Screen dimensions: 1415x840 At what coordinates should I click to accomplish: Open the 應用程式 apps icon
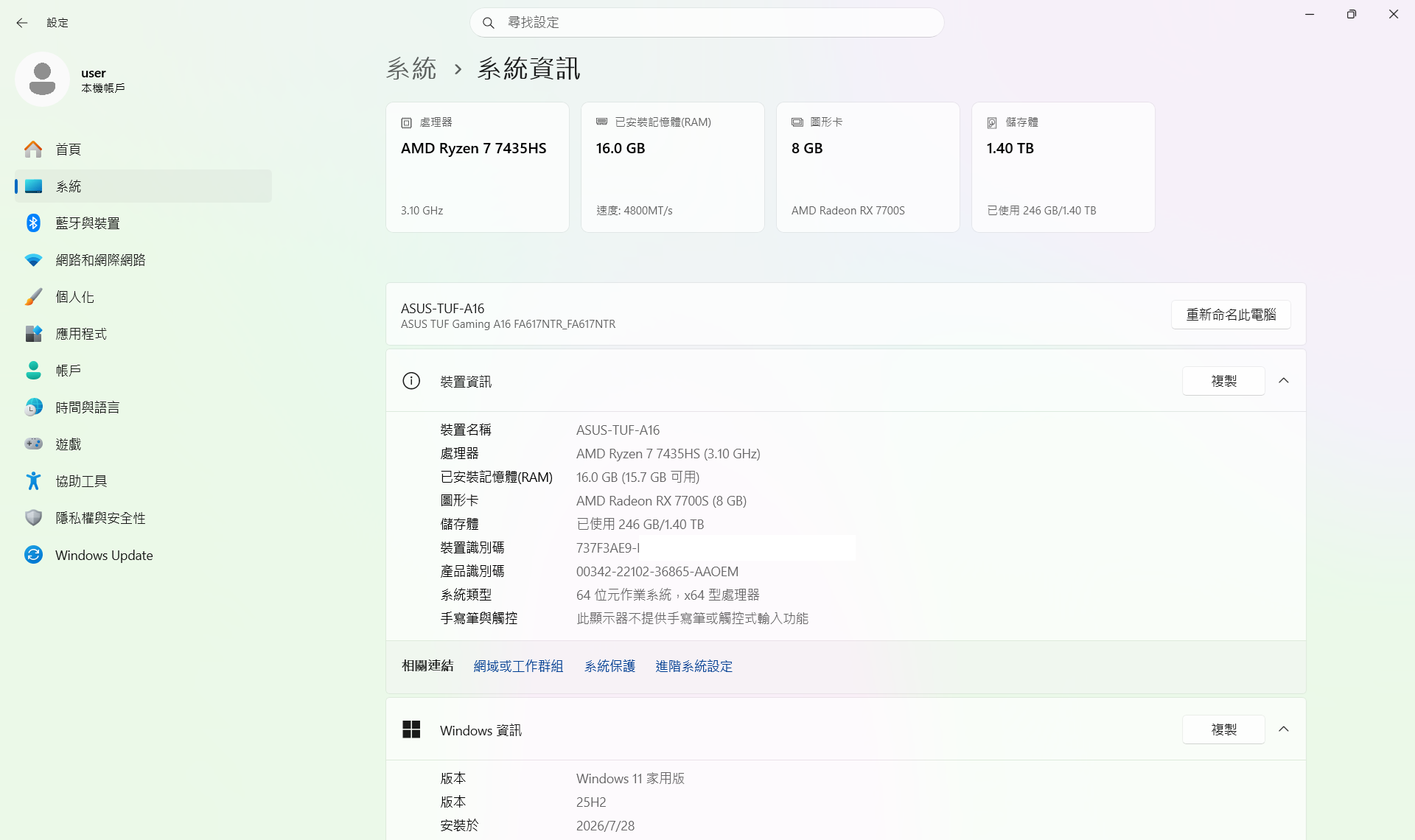(x=33, y=334)
